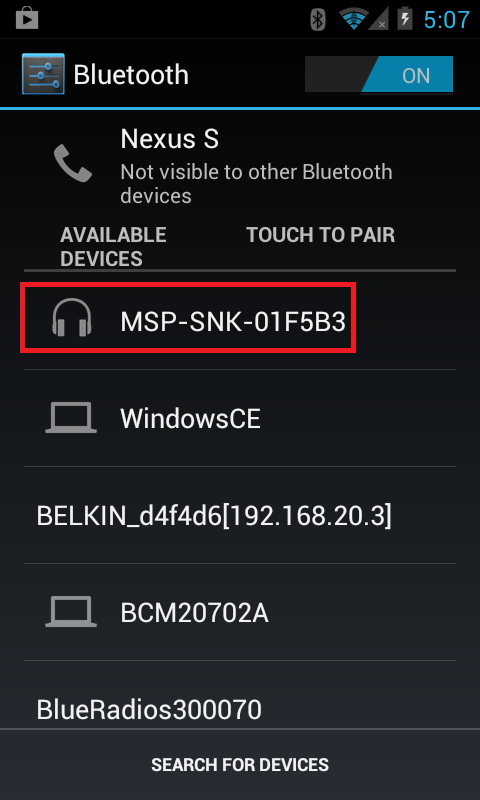Tap SEARCH FOR DEVICES button
Screen dimensions: 480x800
pos(240,764)
